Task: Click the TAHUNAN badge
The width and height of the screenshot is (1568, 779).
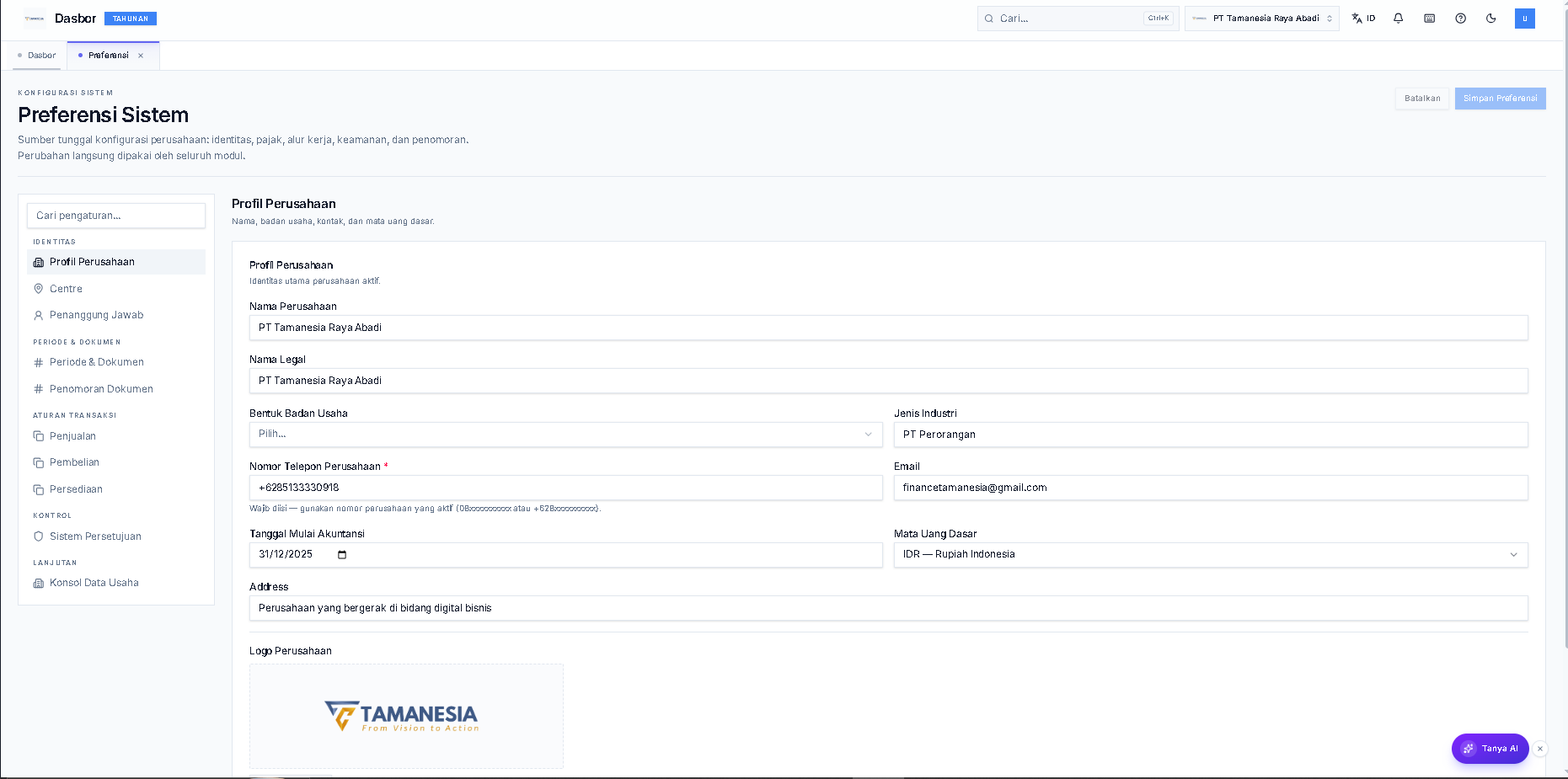Action: [131, 19]
